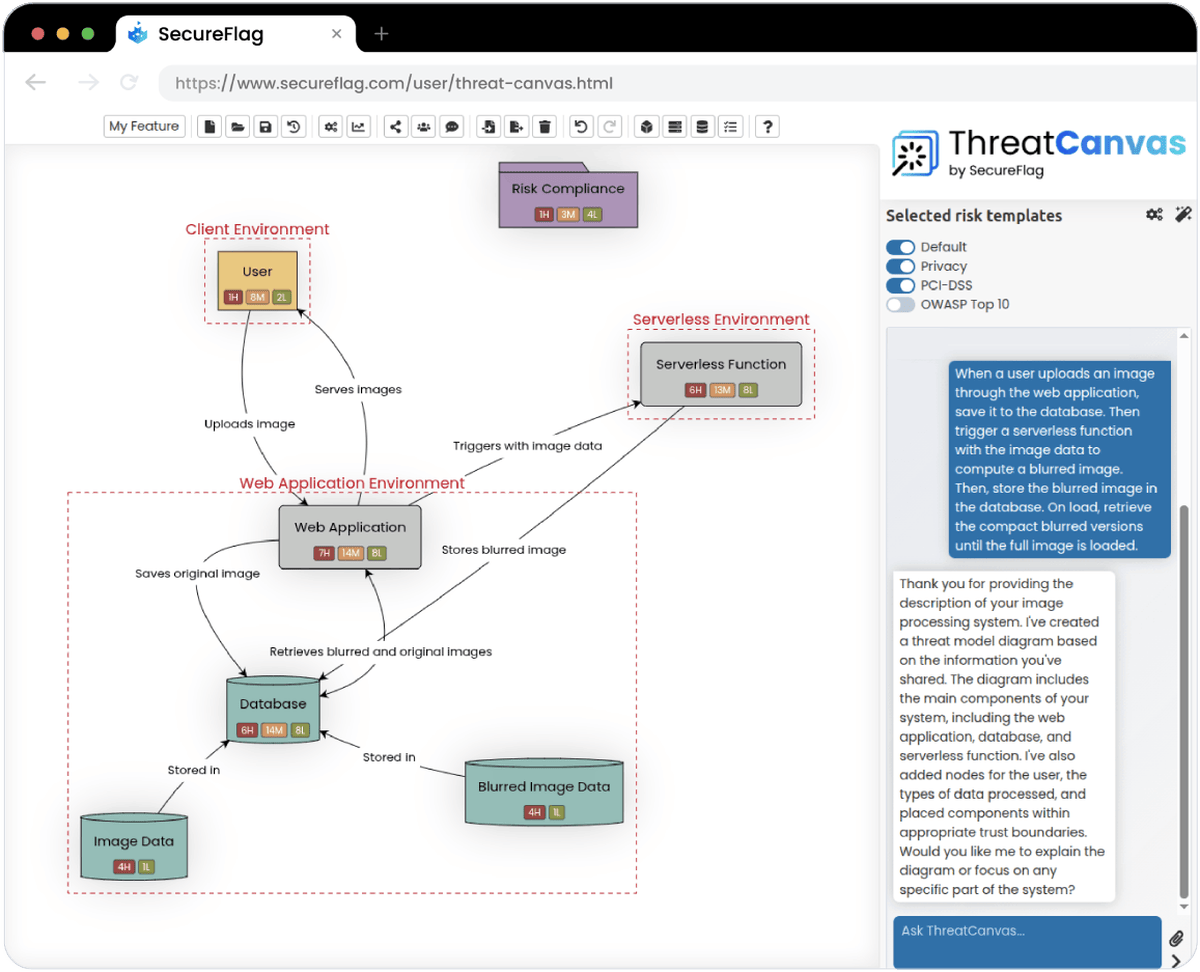The width and height of the screenshot is (1200, 972).
Task: Select the Risk Compliance node
Action: pyautogui.click(x=568, y=196)
